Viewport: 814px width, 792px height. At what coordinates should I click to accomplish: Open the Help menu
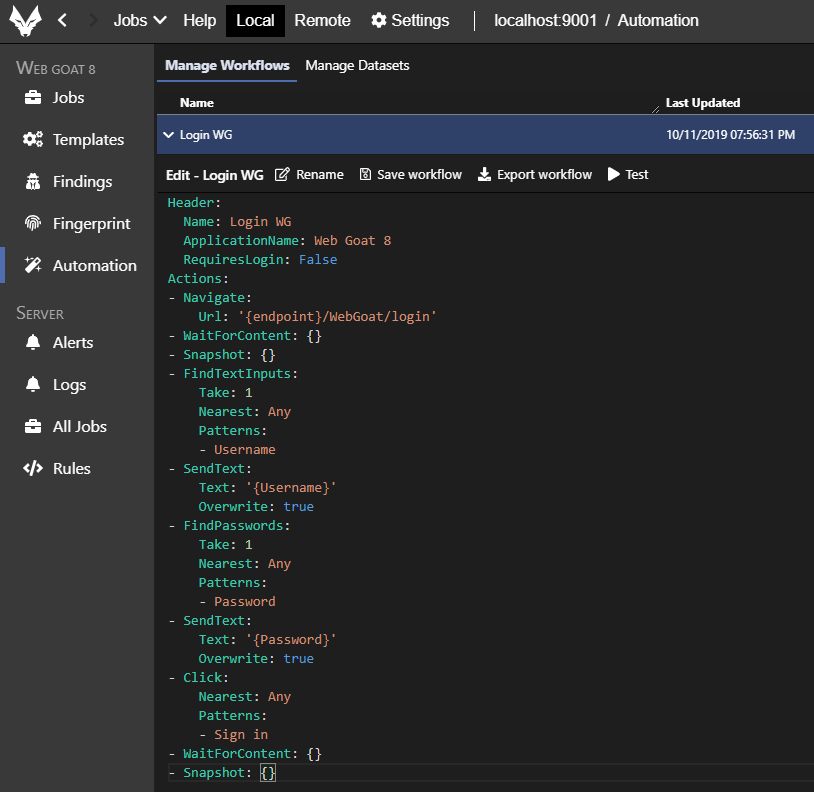[199, 20]
